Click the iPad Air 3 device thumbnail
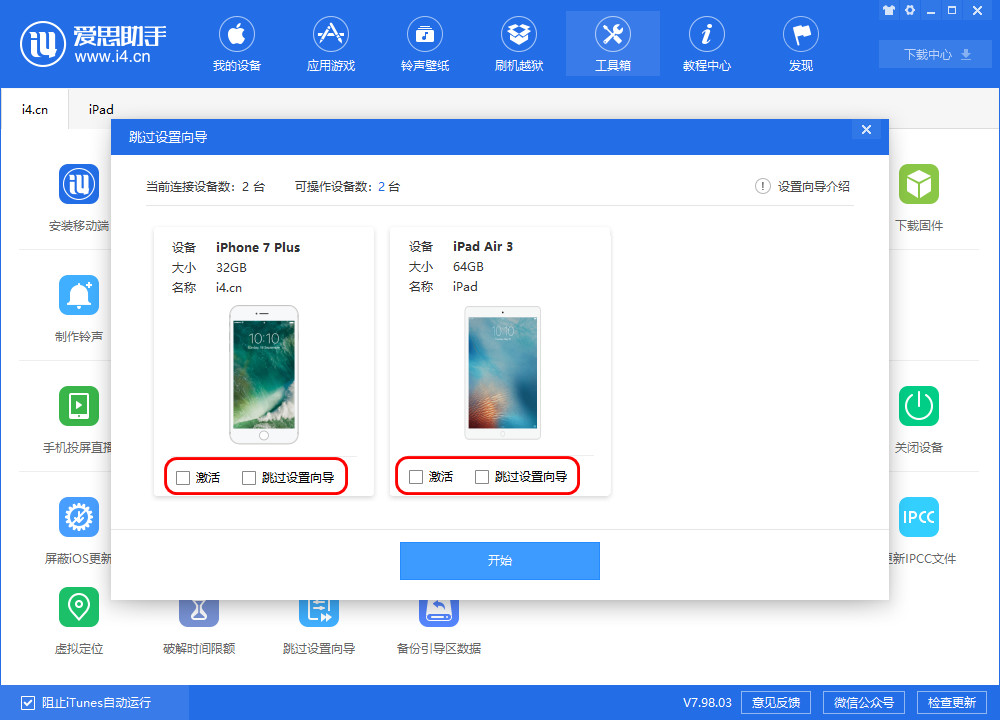1000x720 pixels. [502, 372]
